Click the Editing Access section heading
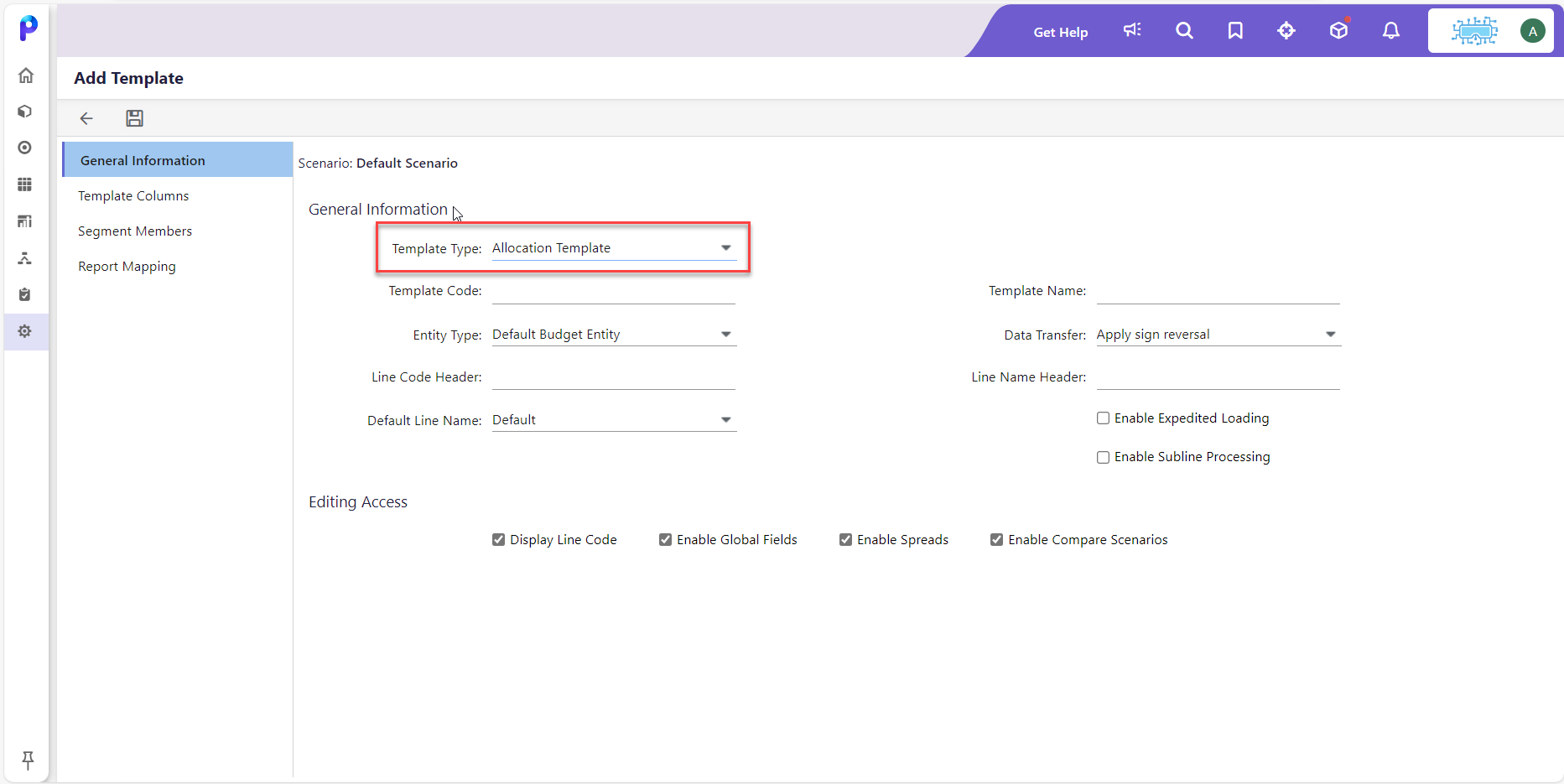Image resolution: width=1564 pixels, height=784 pixels. point(358,501)
